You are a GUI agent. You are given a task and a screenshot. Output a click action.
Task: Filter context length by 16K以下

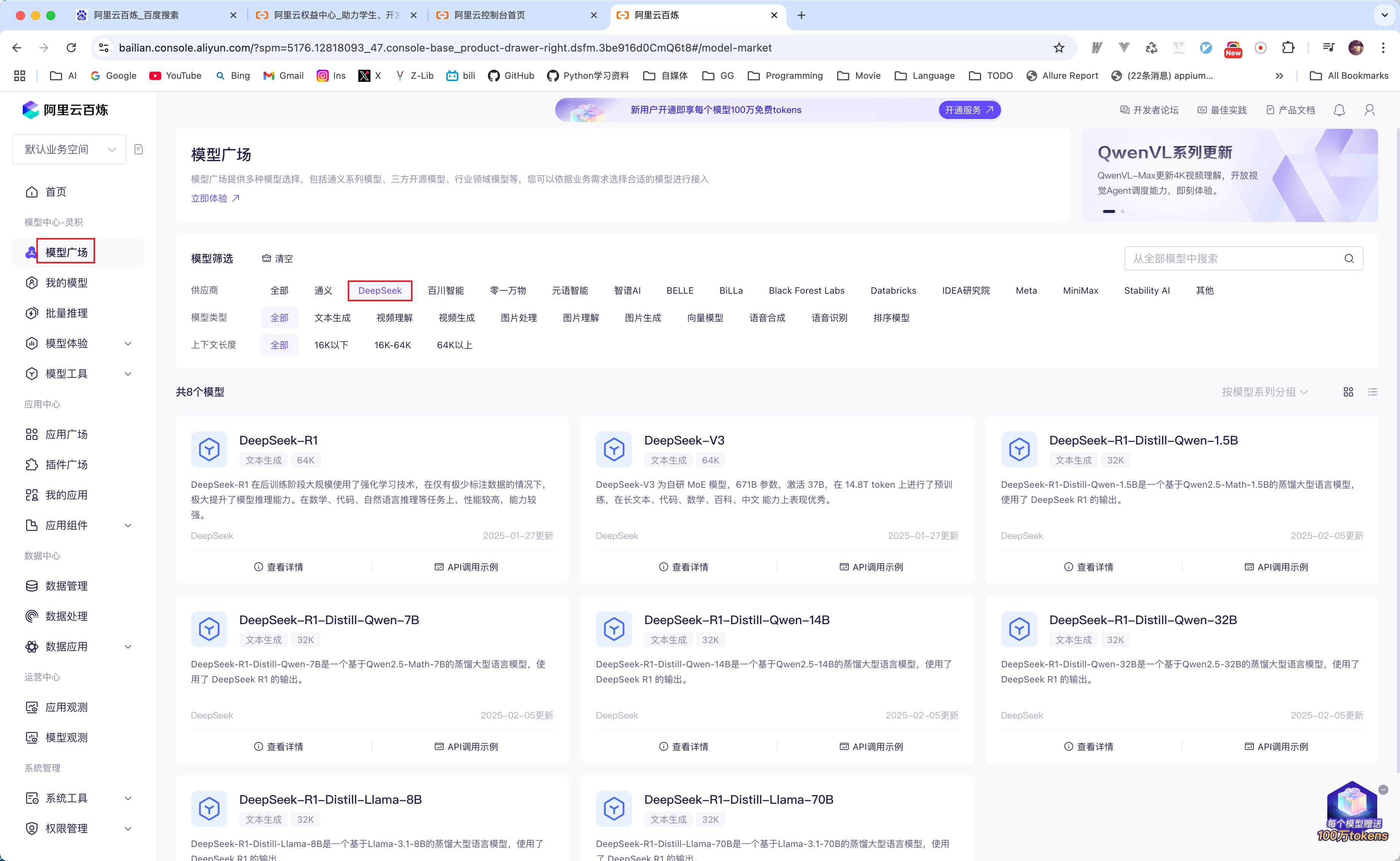coord(331,345)
